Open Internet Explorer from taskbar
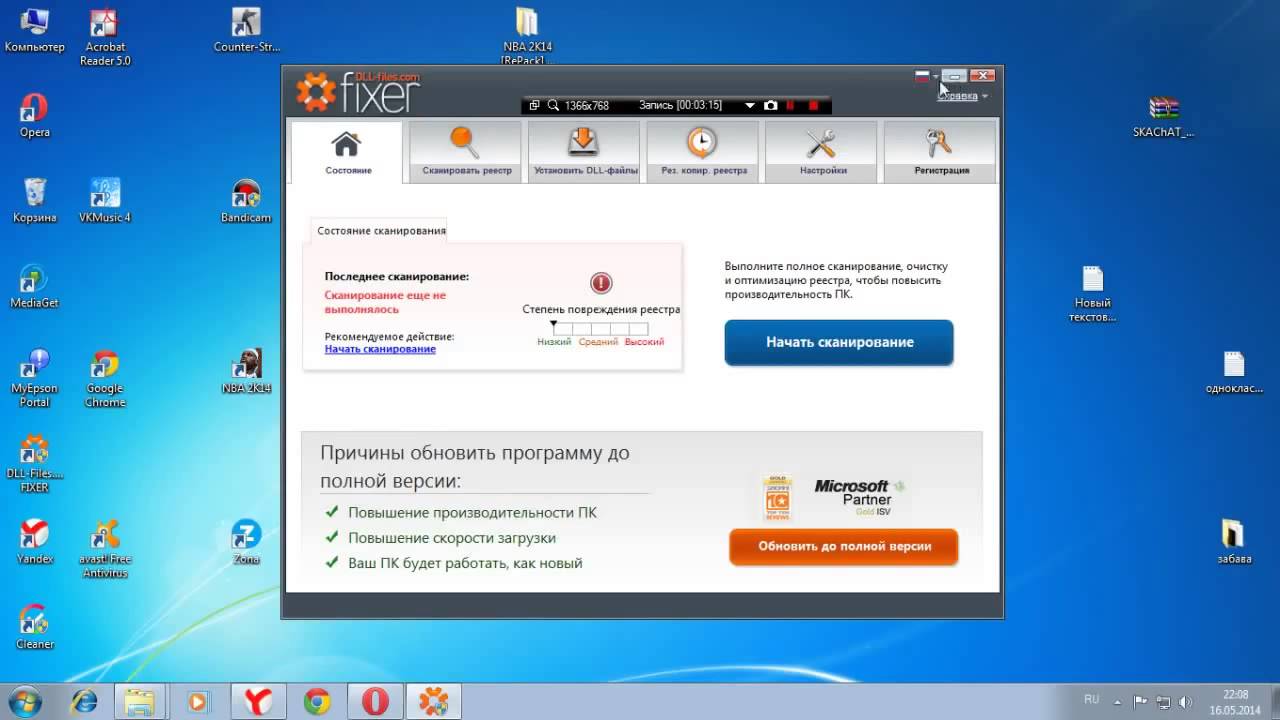1280x720 pixels. (83, 701)
